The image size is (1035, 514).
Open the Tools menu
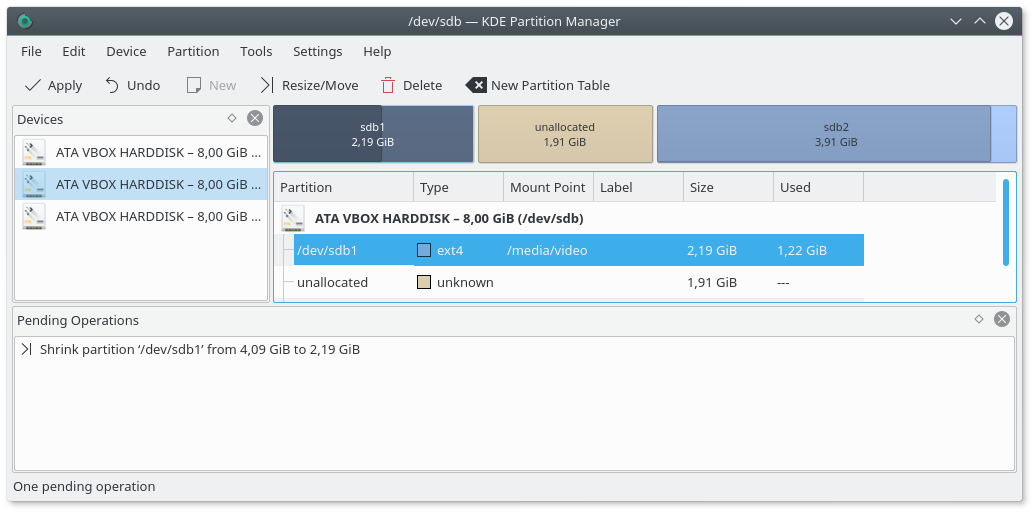[256, 51]
